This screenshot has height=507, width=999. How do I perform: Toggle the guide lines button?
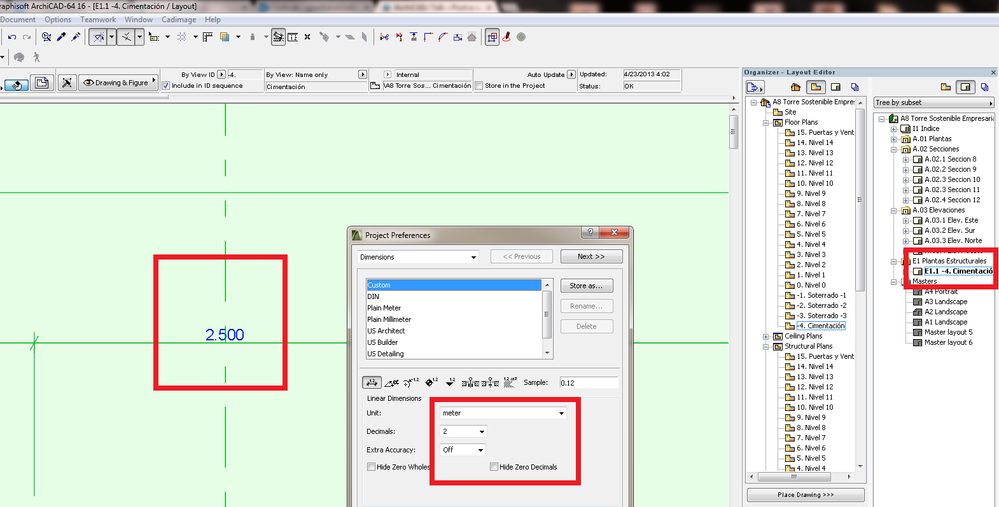pos(97,37)
